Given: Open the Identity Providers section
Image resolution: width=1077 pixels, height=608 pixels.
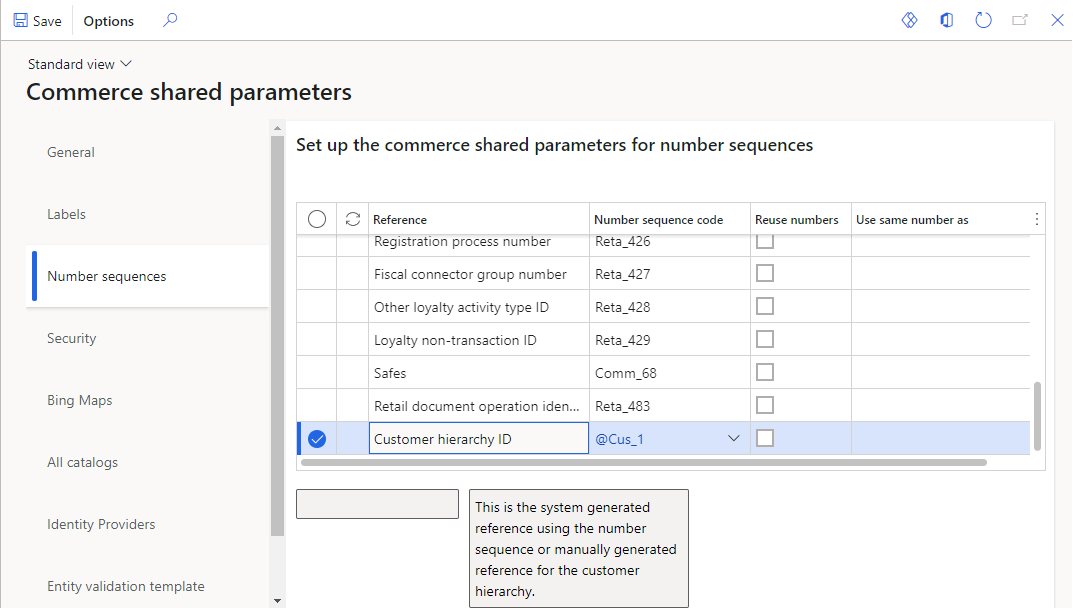Looking at the screenshot, I should [x=101, y=524].
